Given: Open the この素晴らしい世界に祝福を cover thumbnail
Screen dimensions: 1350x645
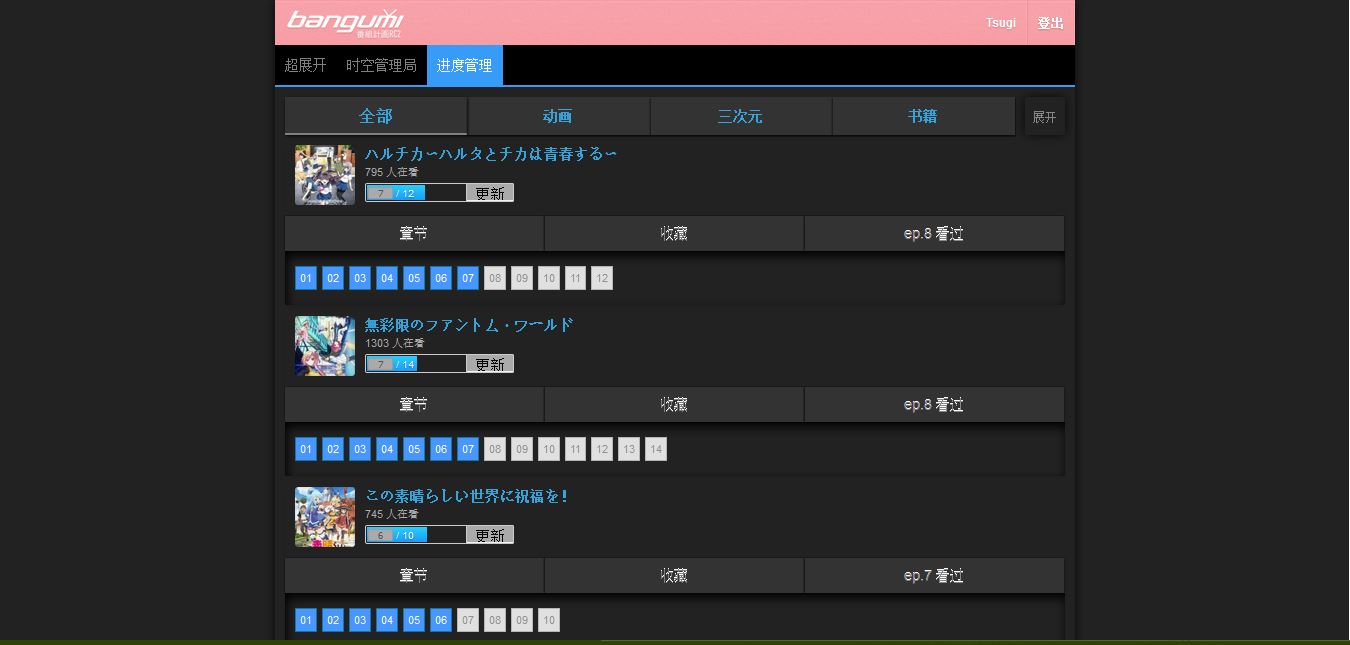Looking at the screenshot, I should coord(324,517).
